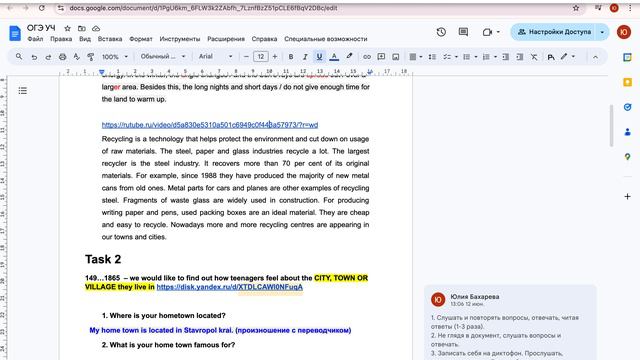Toggle underline formatting

[319, 57]
